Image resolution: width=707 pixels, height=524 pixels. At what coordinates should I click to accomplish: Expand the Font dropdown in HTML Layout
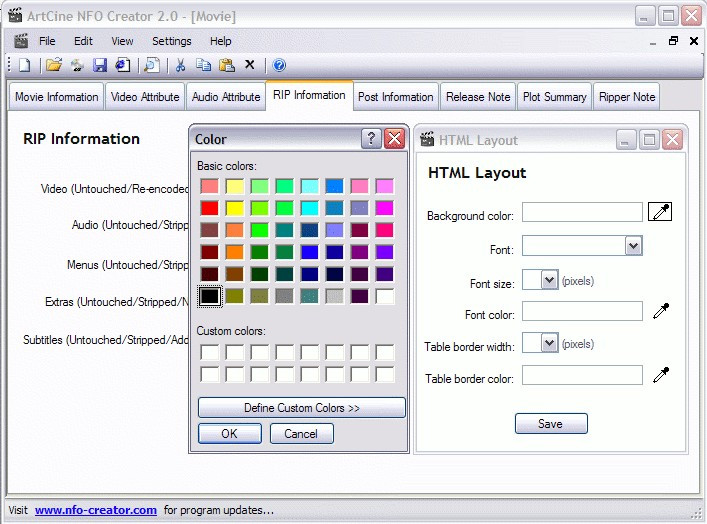(634, 246)
